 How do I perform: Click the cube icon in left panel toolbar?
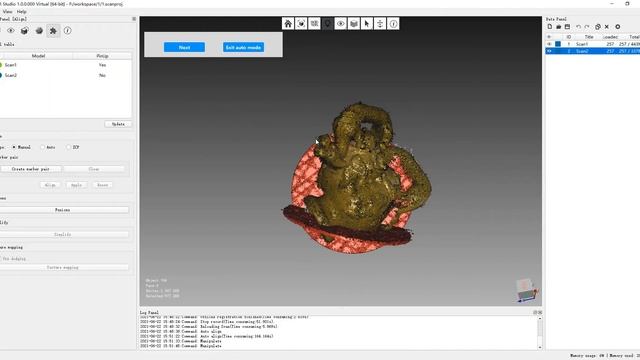24,31
